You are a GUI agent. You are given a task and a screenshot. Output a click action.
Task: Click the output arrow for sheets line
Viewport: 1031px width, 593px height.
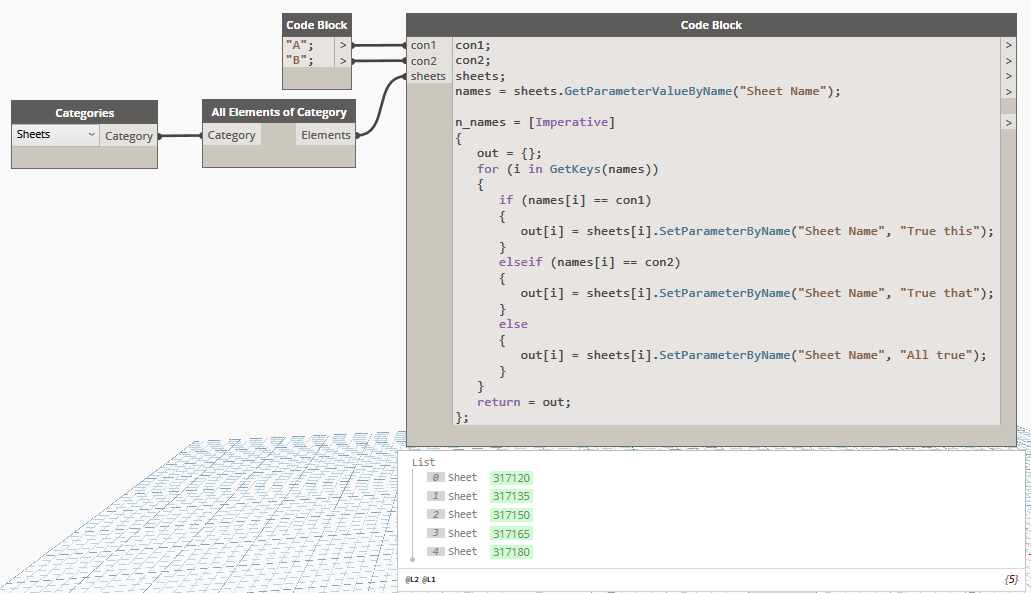1009,76
